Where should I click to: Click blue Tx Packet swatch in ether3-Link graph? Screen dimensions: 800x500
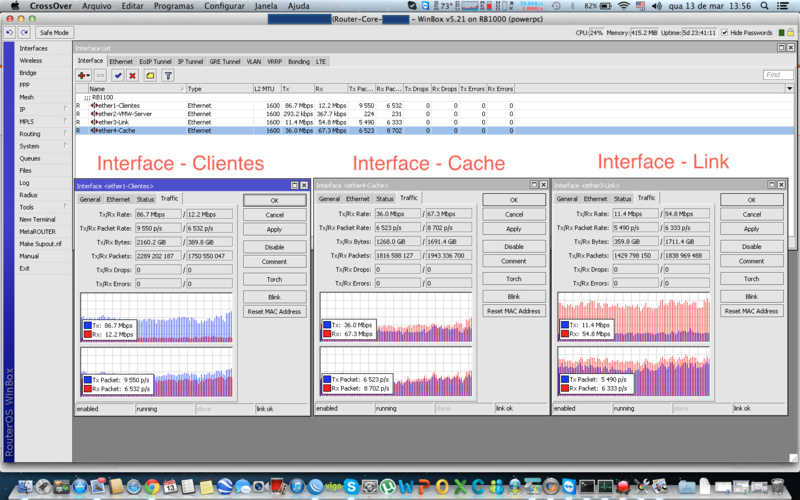pyautogui.click(x=565, y=379)
